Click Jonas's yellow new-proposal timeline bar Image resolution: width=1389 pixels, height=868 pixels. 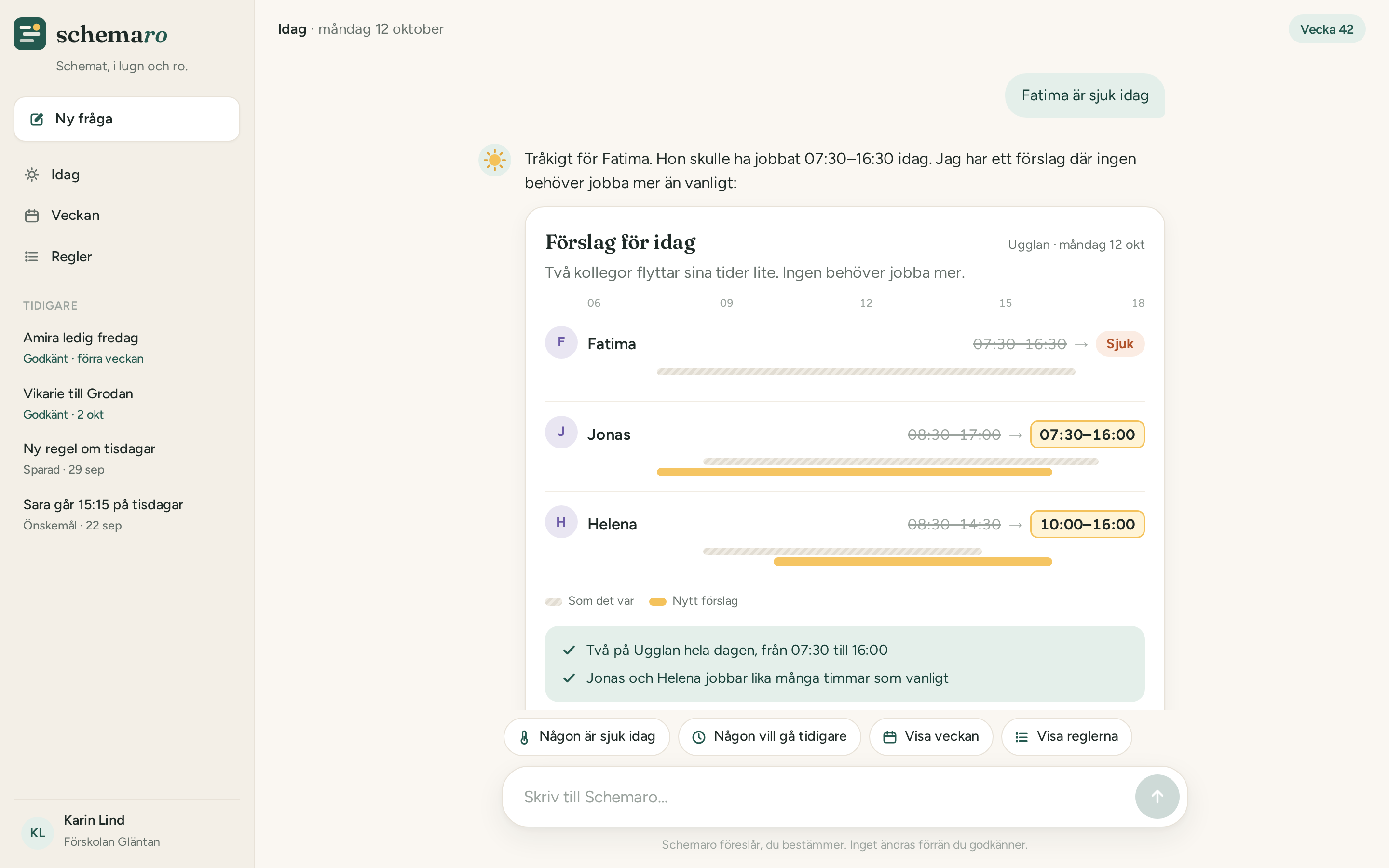pyautogui.click(x=854, y=472)
